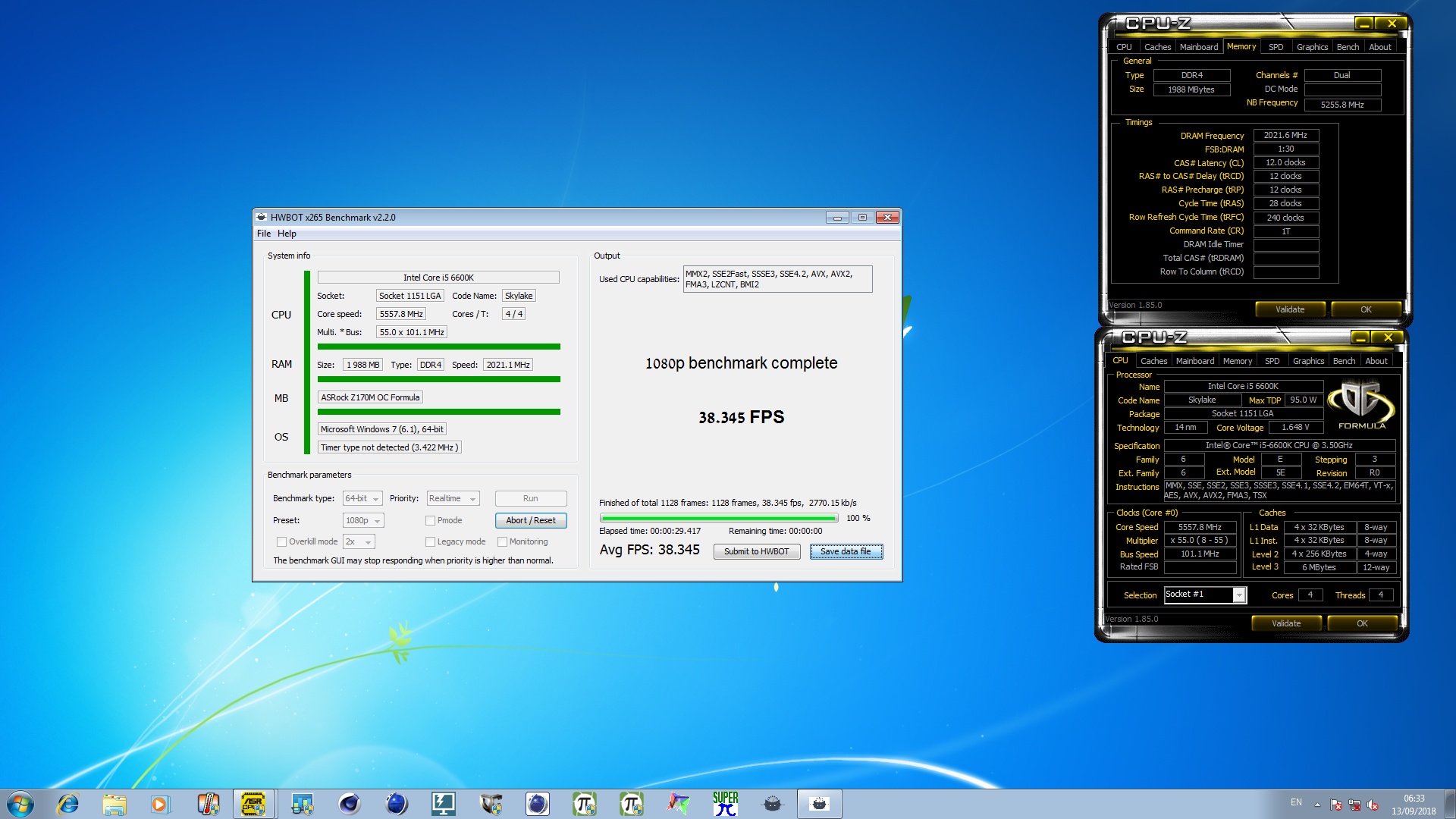Screen dimensions: 1456x819
Task: Click the Abort / Reset button
Action: click(531, 520)
